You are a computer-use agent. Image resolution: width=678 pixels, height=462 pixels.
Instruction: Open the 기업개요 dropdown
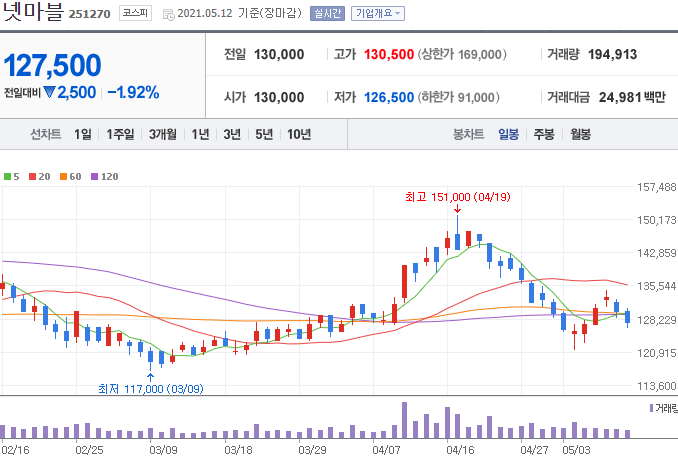click(x=378, y=13)
